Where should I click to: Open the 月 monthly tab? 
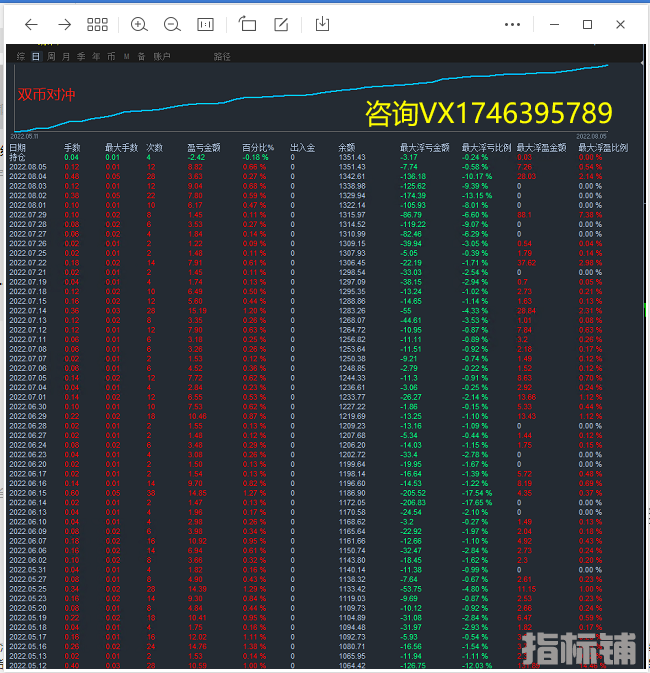pos(66,57)
